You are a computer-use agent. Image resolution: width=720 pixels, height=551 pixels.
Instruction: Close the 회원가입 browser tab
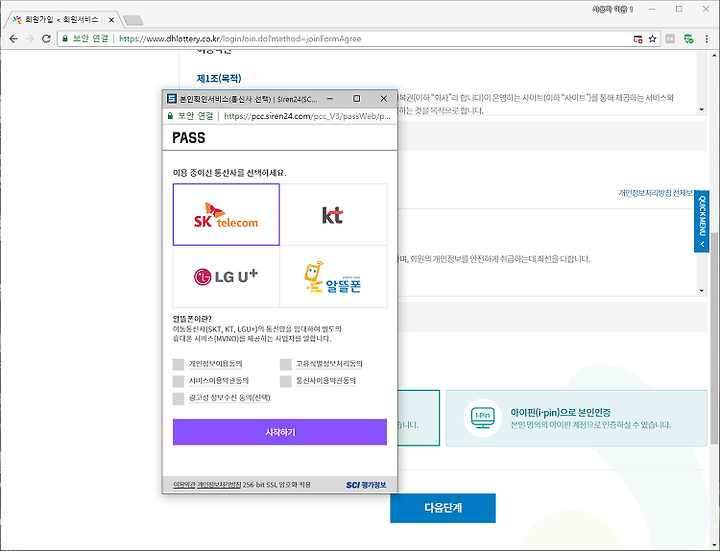point(111,20)
